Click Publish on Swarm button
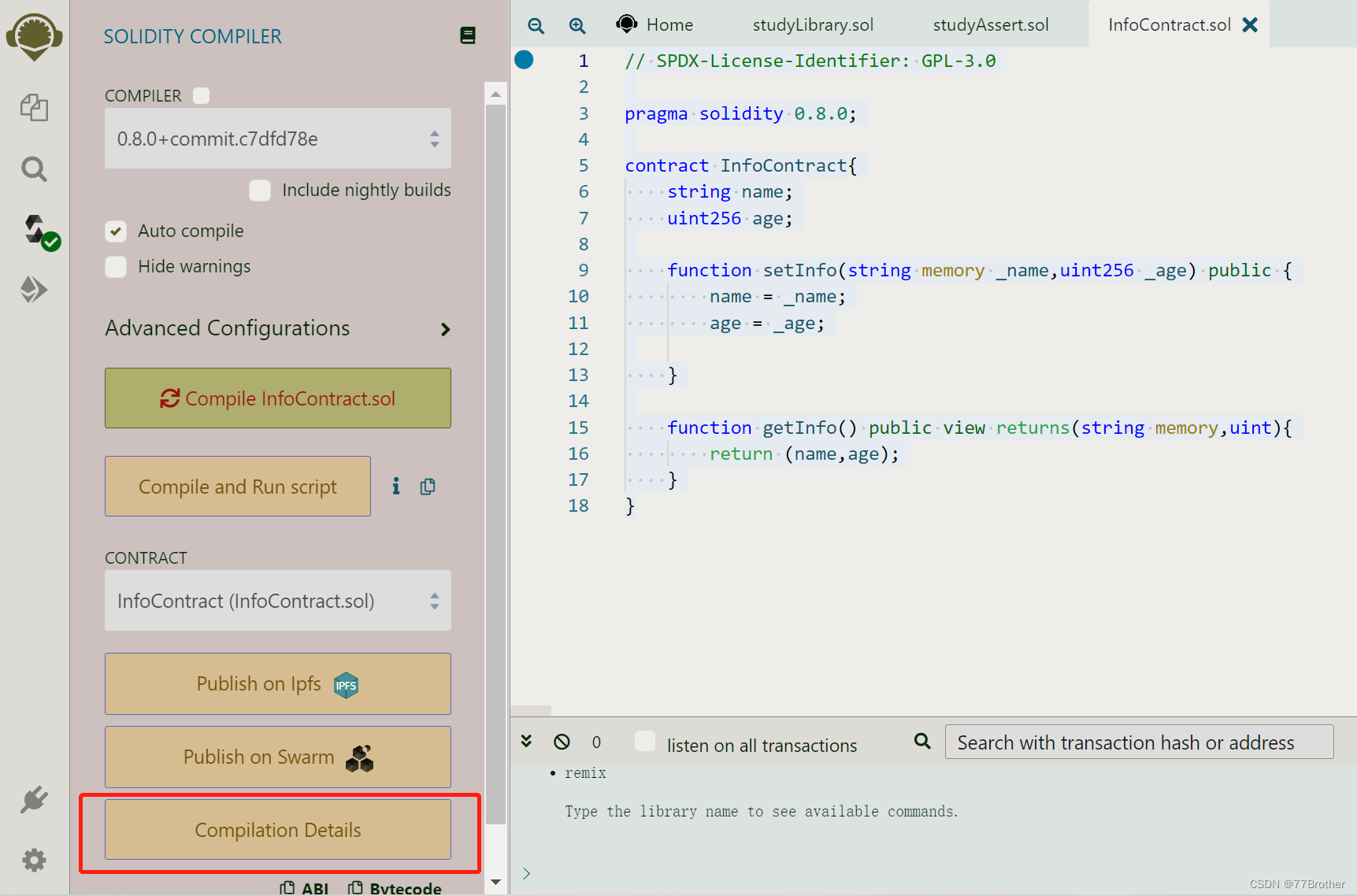Viewport: 1357px width, 896px height. (278, 757)
